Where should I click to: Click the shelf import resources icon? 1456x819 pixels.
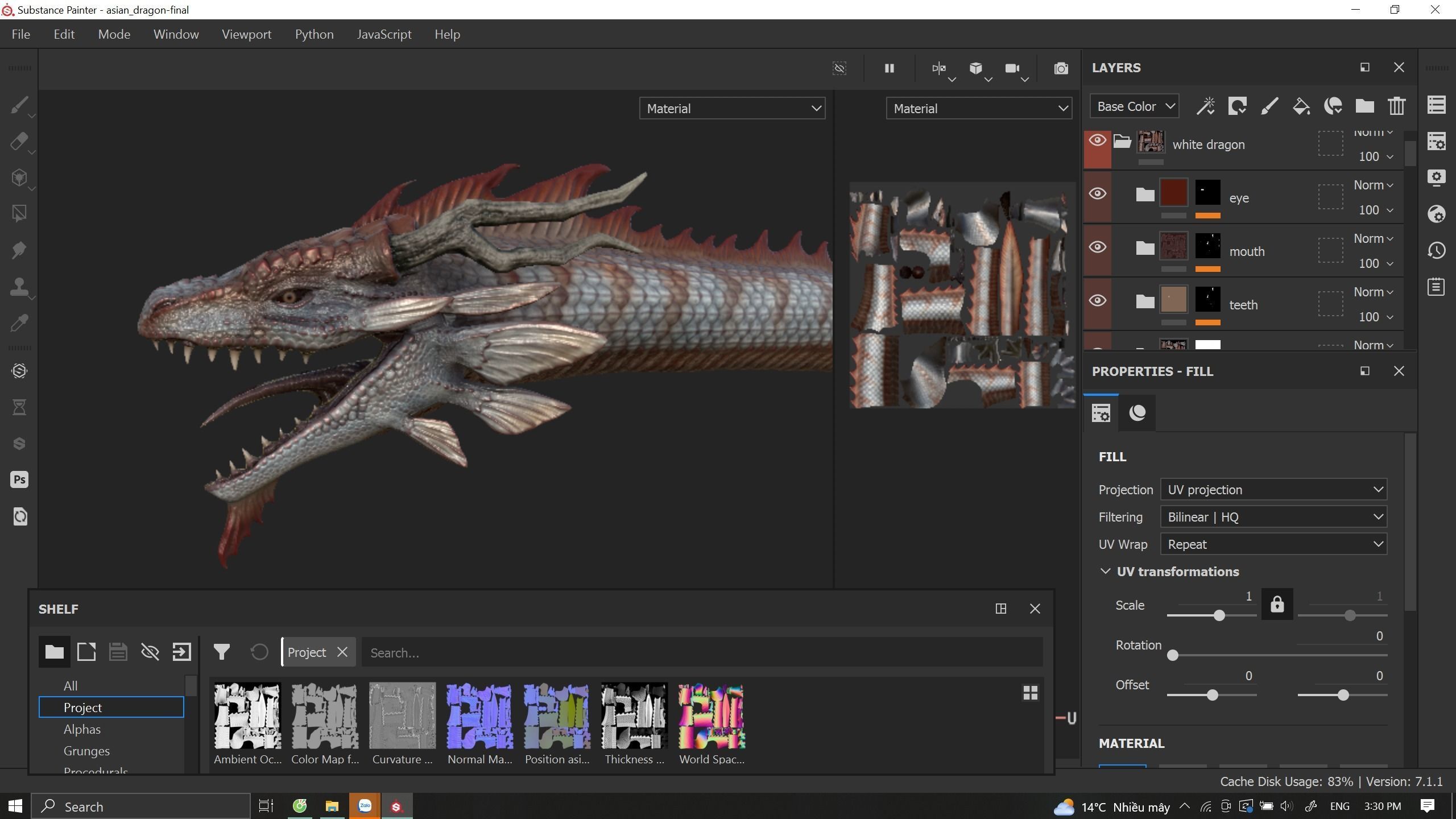pyautogui.click(x=182, y=652)
